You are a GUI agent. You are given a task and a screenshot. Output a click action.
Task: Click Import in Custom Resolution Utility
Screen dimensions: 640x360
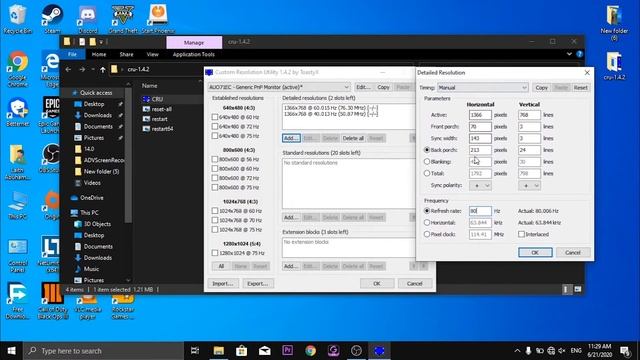[223, 283]
